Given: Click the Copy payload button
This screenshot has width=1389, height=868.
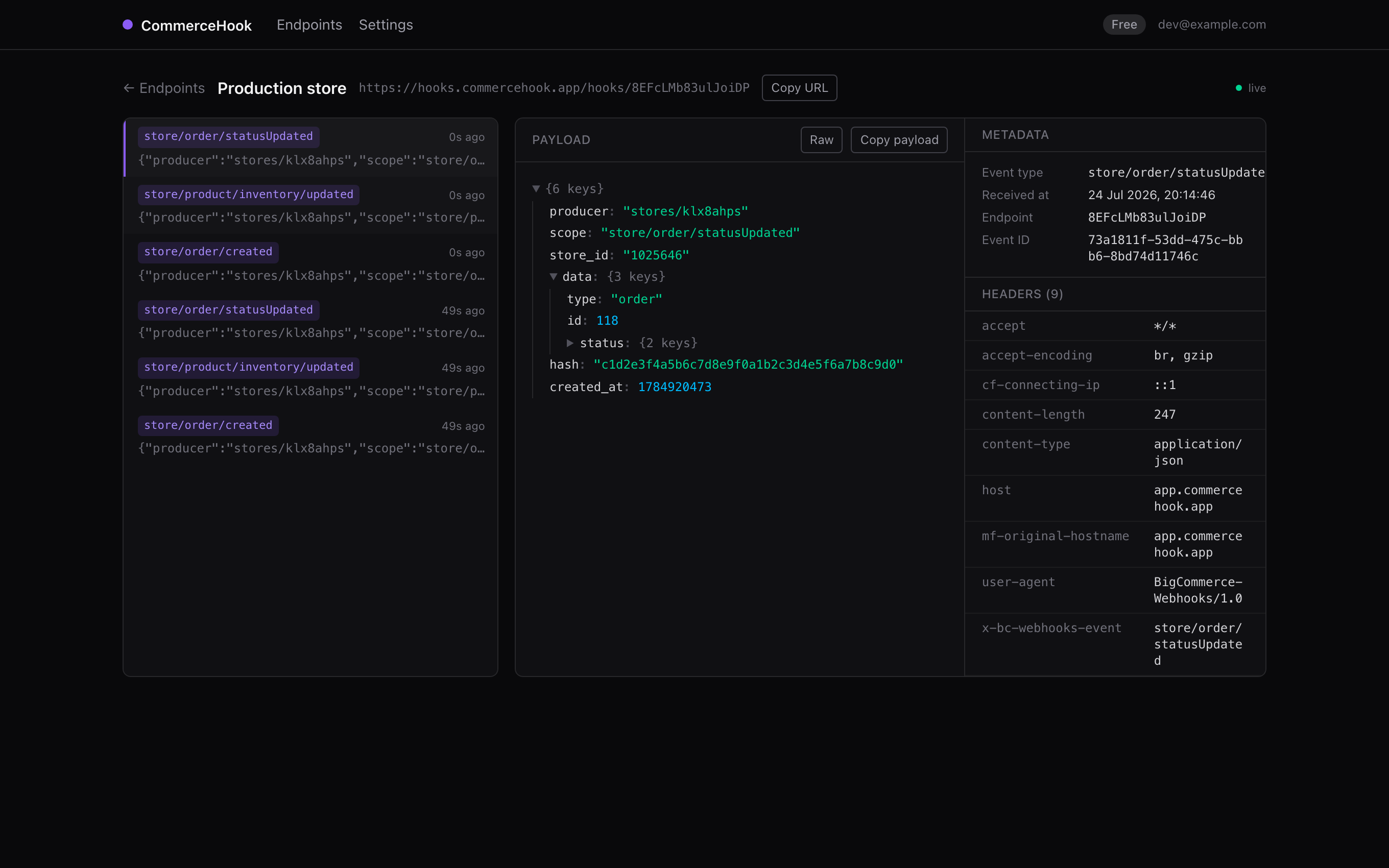Looking at the screenshot, I should coord(899,140).
